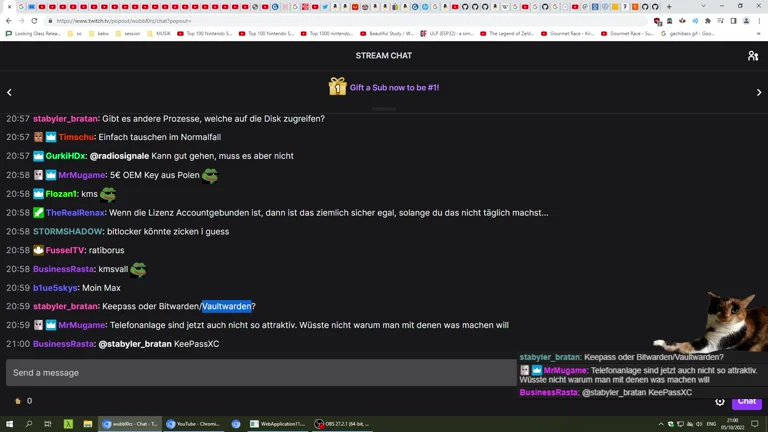The image size is (768, 432).
Task: Open the 'session' bookmark folder
Action: [x=127, y=34]
